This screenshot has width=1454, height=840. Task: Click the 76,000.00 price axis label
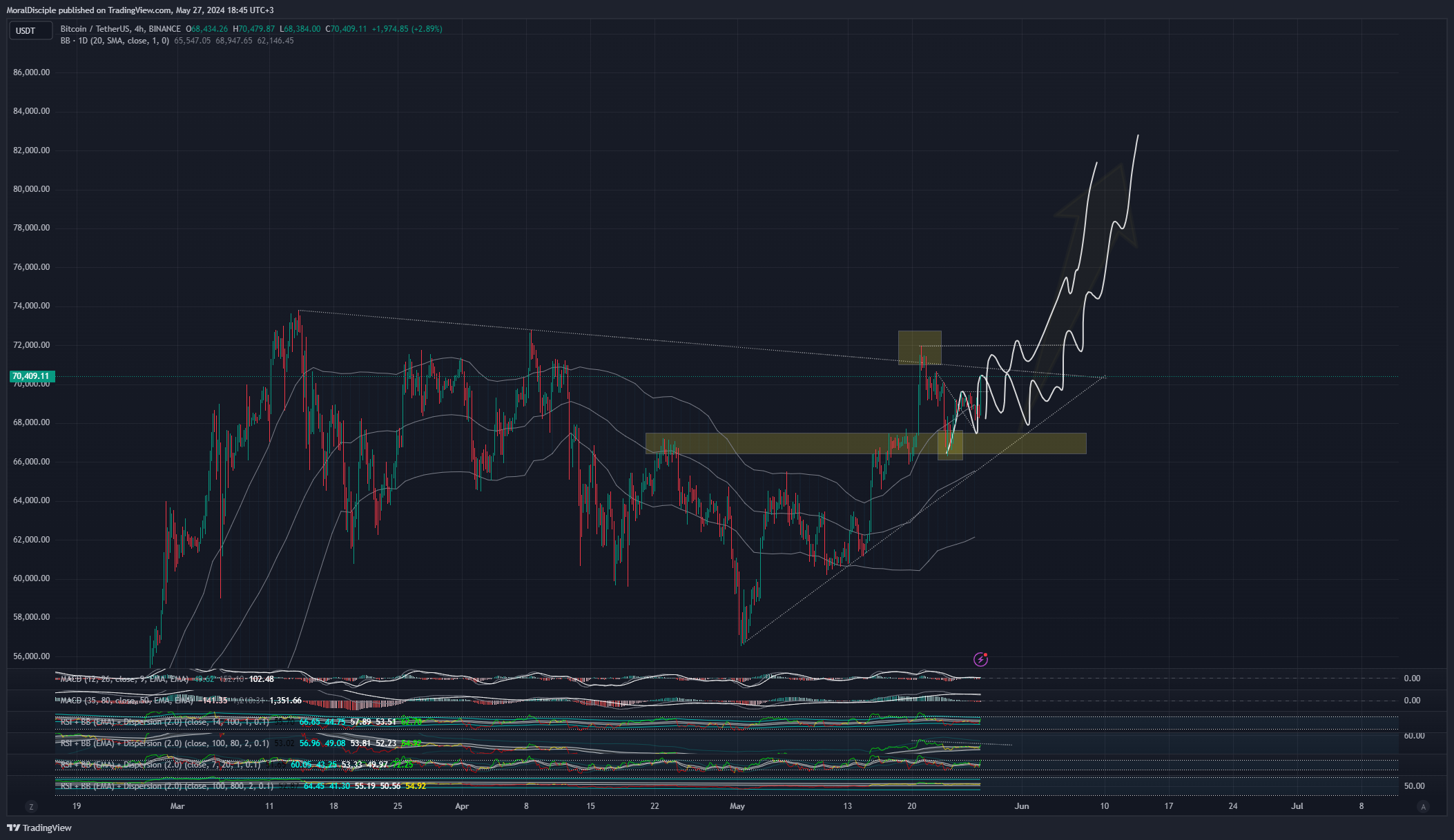[32, 267]
